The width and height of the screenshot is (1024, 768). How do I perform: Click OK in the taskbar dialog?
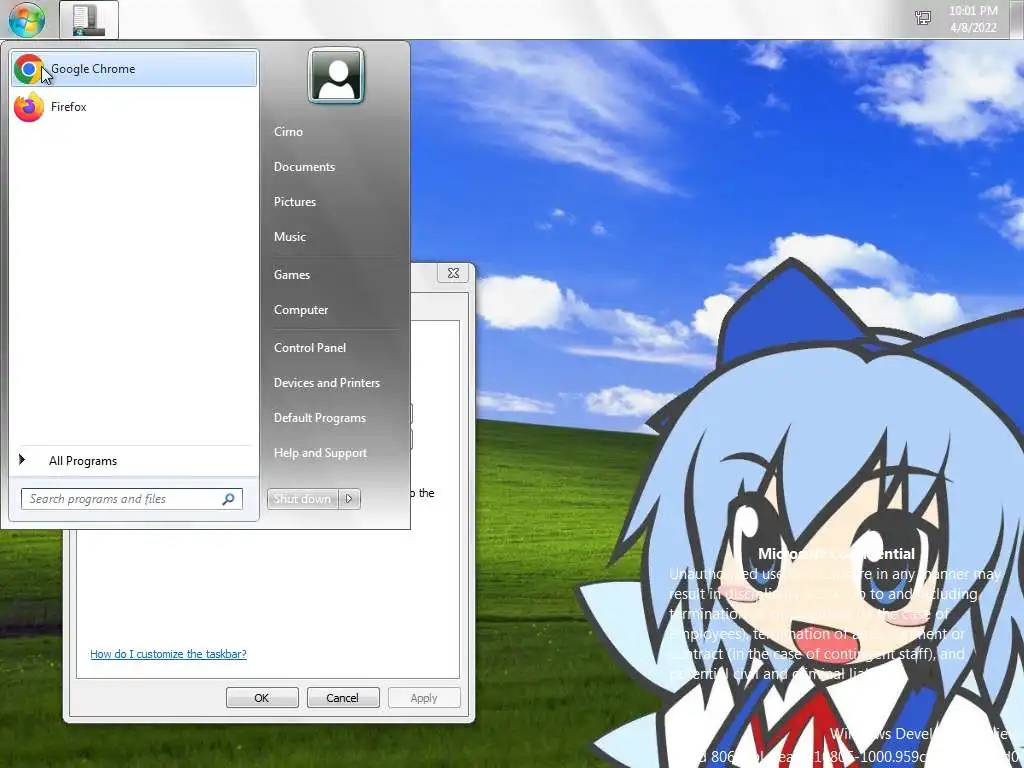coord(262,697)
